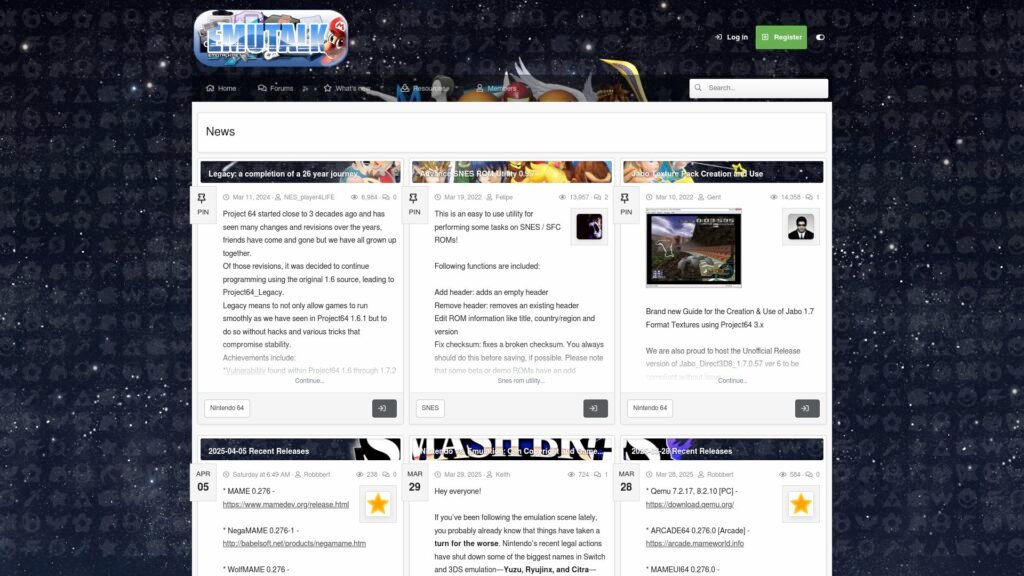Open download.qemu.org link

(x=690, y=505)
